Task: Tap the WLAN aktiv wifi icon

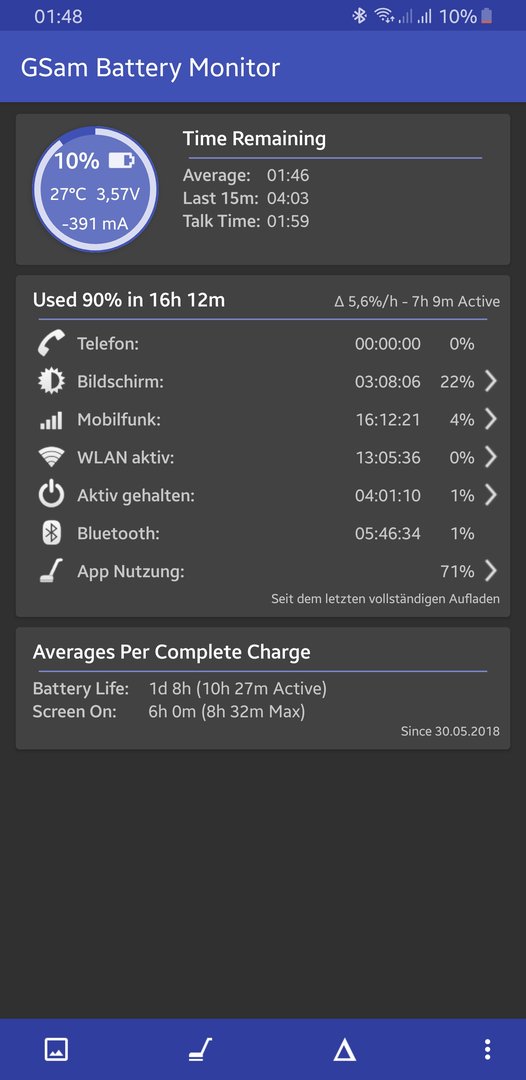Action: 51,457
